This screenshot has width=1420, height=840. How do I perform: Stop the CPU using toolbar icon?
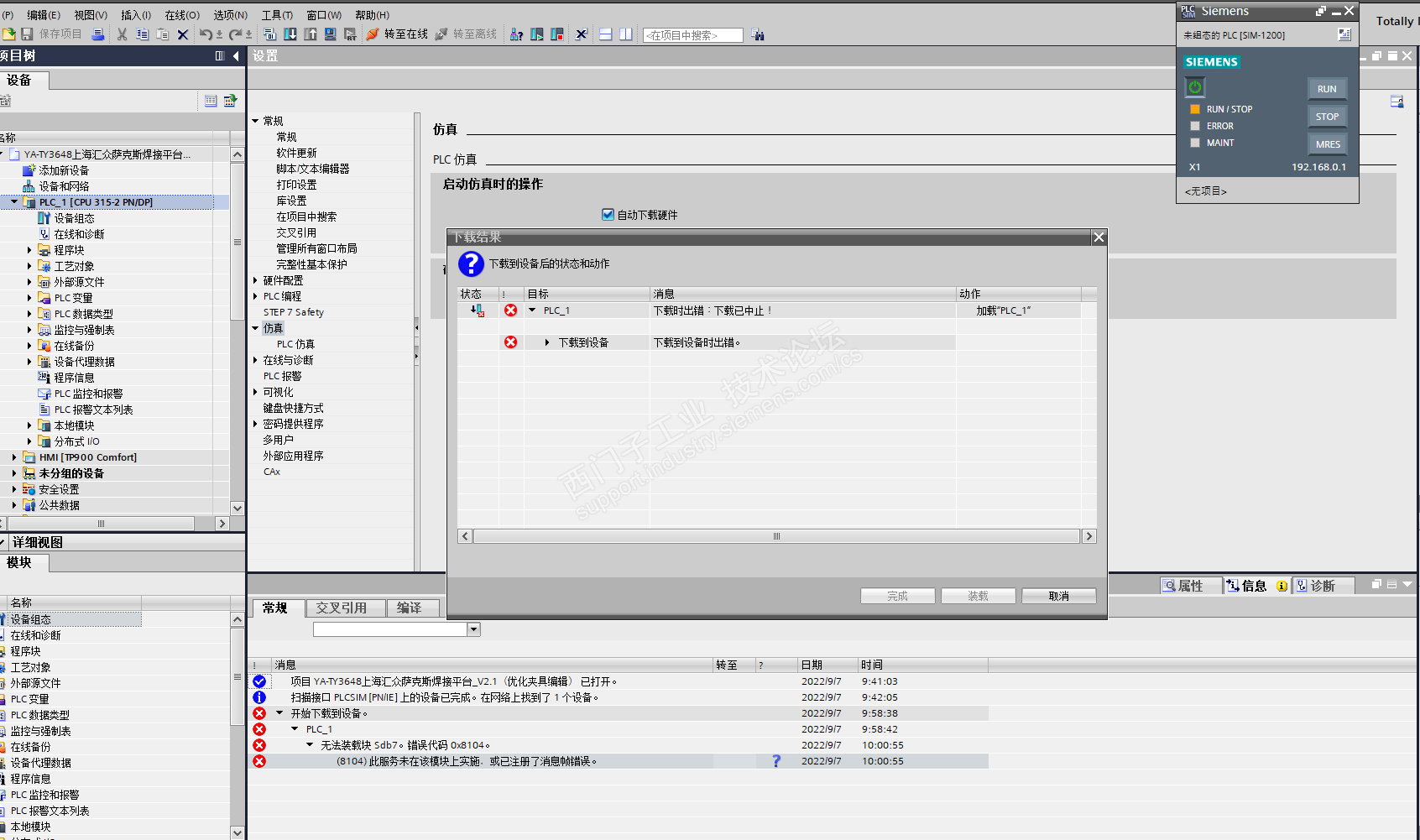pyautogui.click(x=556, y=34)
